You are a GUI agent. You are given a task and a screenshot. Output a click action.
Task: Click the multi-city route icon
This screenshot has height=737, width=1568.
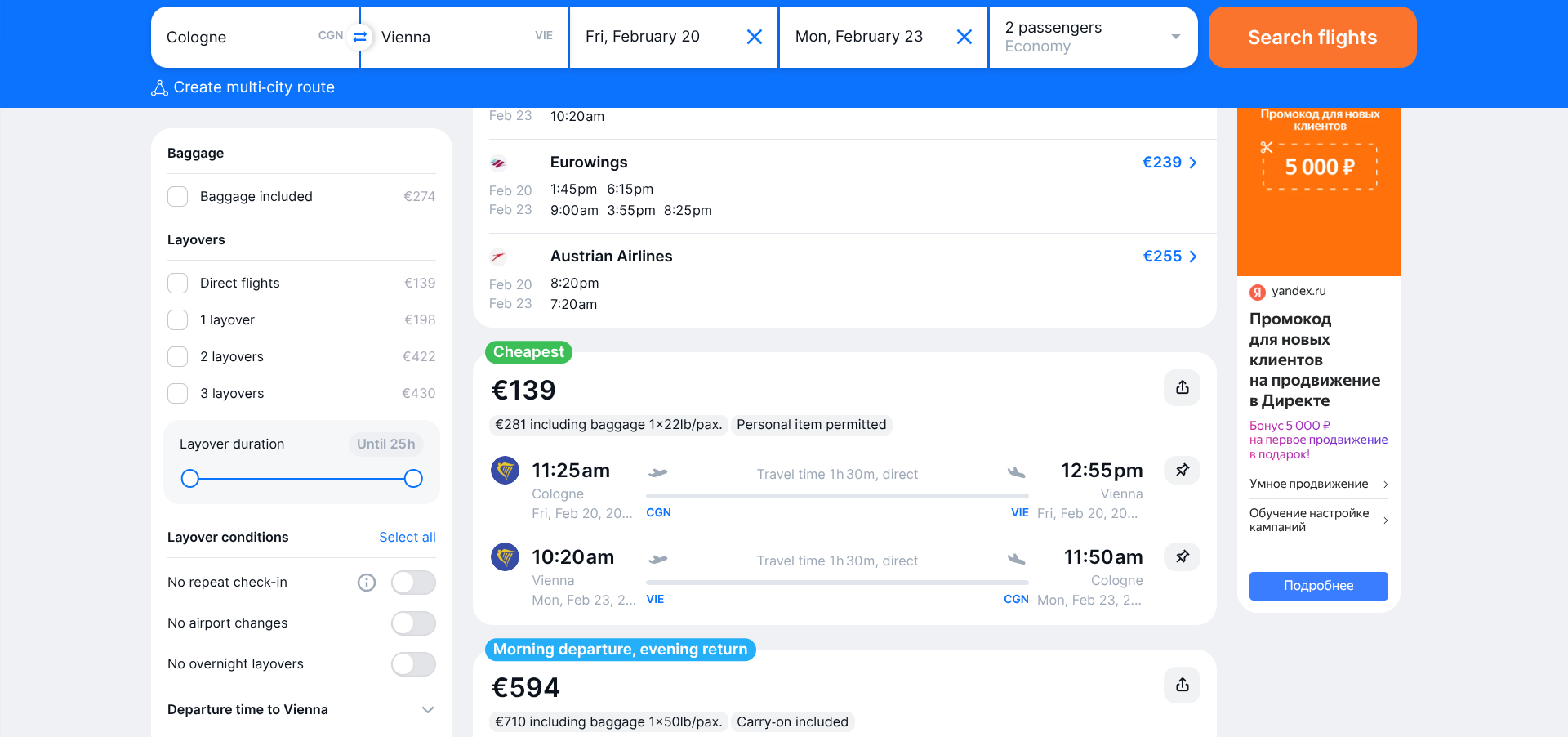160,88
